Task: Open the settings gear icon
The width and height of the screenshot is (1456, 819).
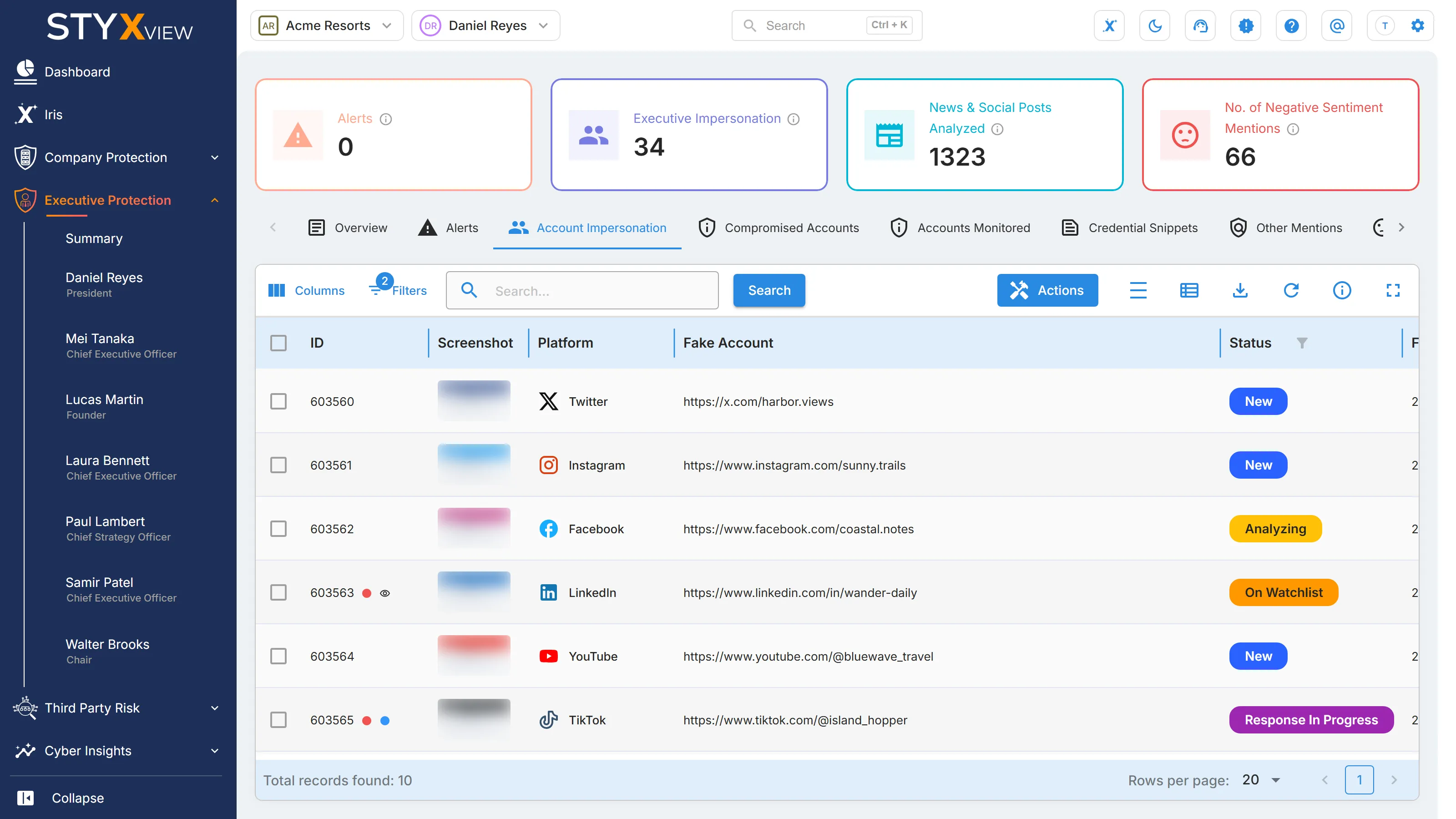Action: point(1418,25)
